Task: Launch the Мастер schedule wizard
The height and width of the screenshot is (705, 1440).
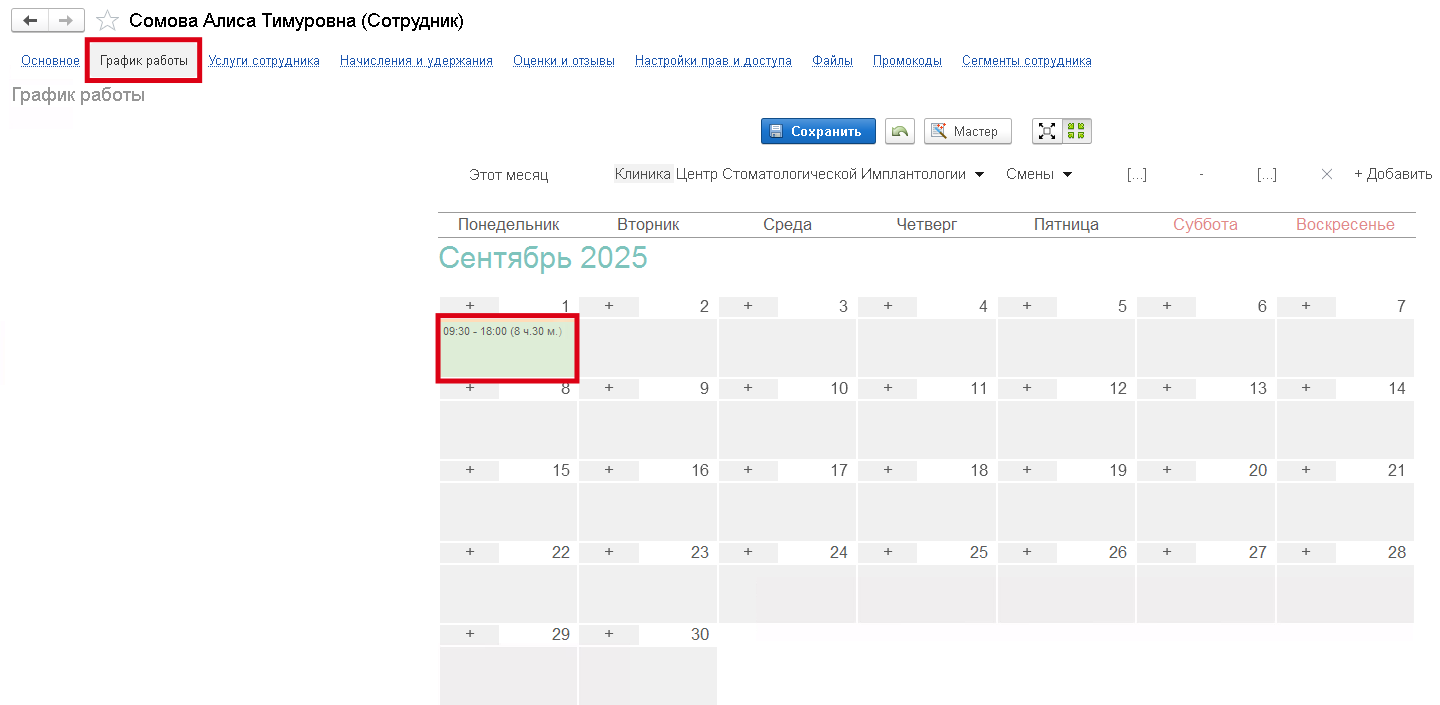Action: (x=967, y=131)
